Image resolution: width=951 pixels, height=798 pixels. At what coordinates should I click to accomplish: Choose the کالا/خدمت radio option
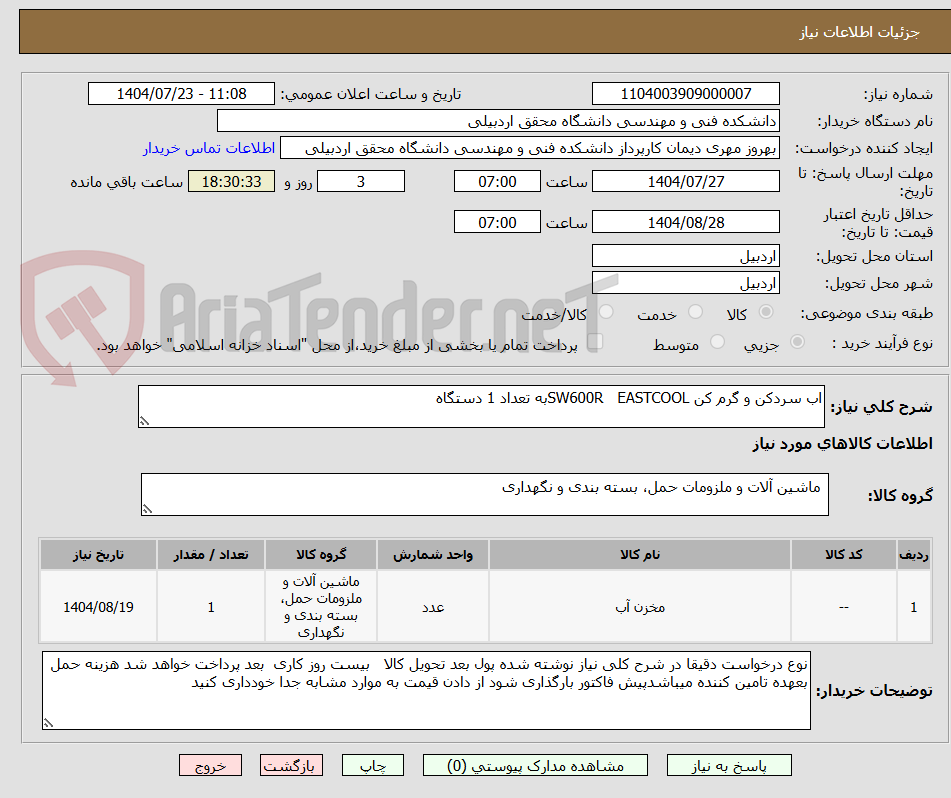pos(605,309)
